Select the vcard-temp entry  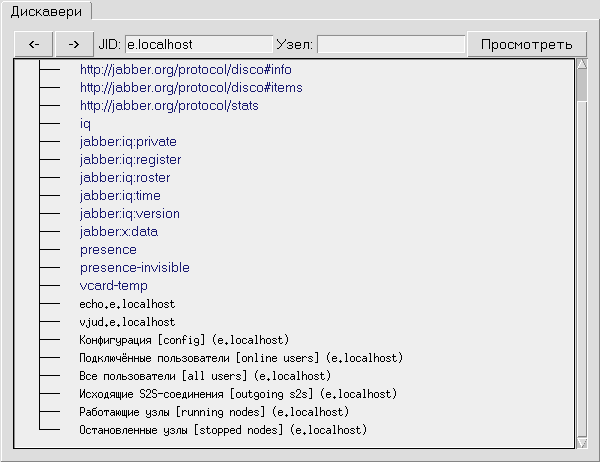114,286
